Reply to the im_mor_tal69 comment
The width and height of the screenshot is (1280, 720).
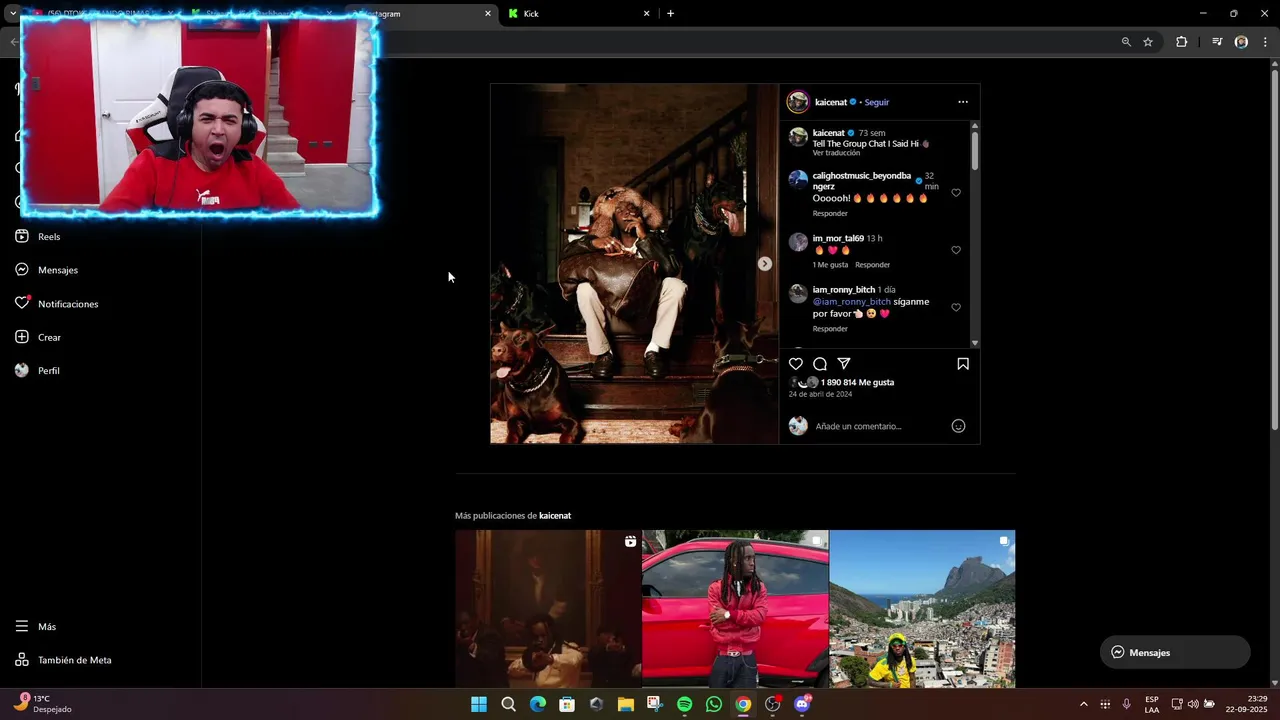pyautogui.click(x=872, y=265)
